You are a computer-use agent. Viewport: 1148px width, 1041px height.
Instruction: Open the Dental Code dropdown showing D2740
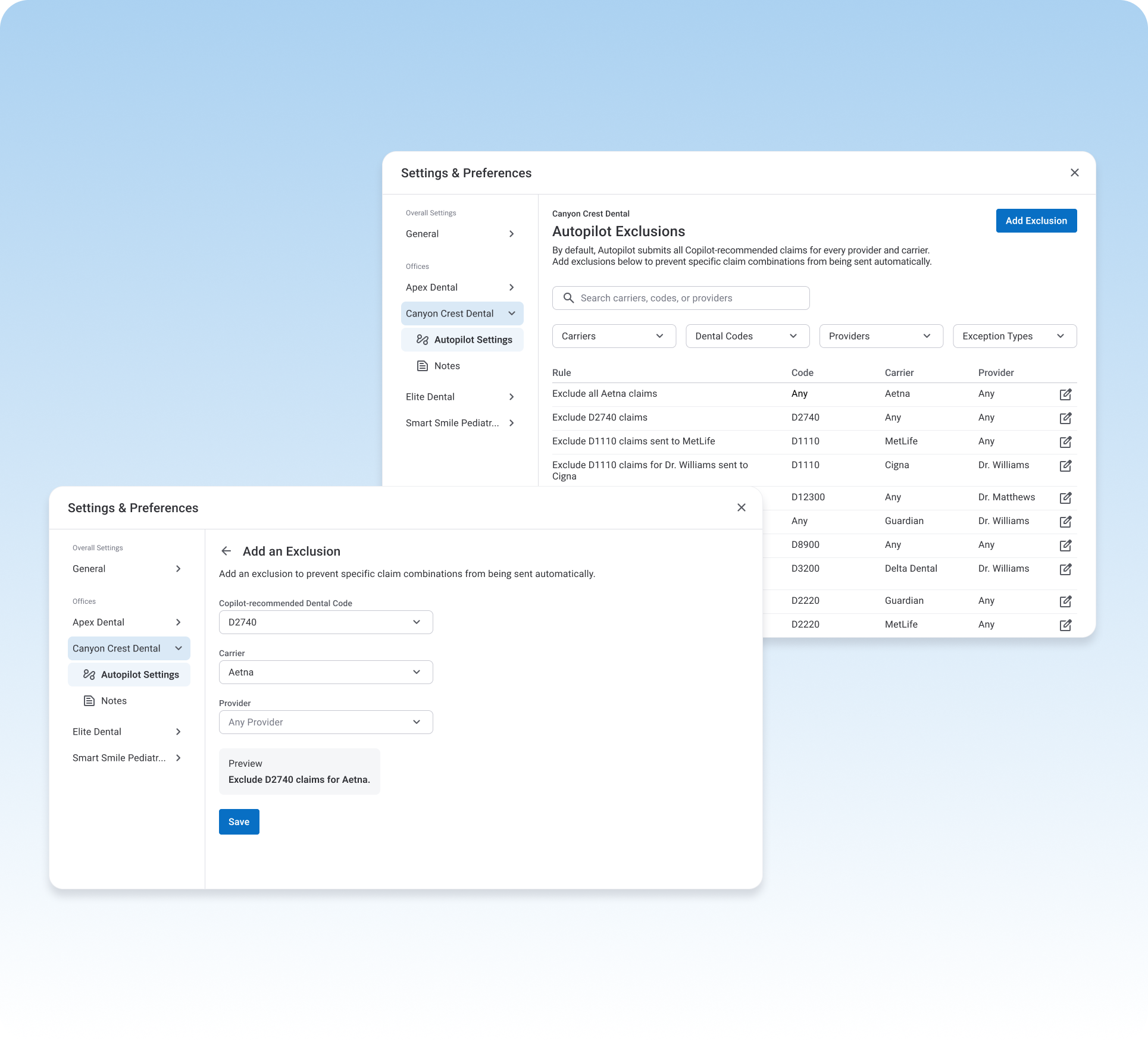click(326, 622)
